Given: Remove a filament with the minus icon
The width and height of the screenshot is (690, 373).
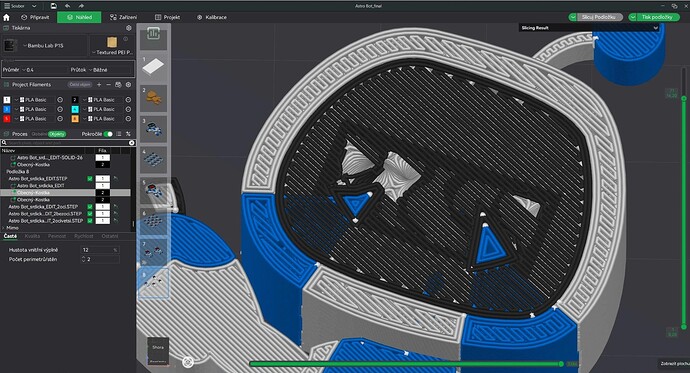Looking at the screenshot, I should click(x=108, y=84).
